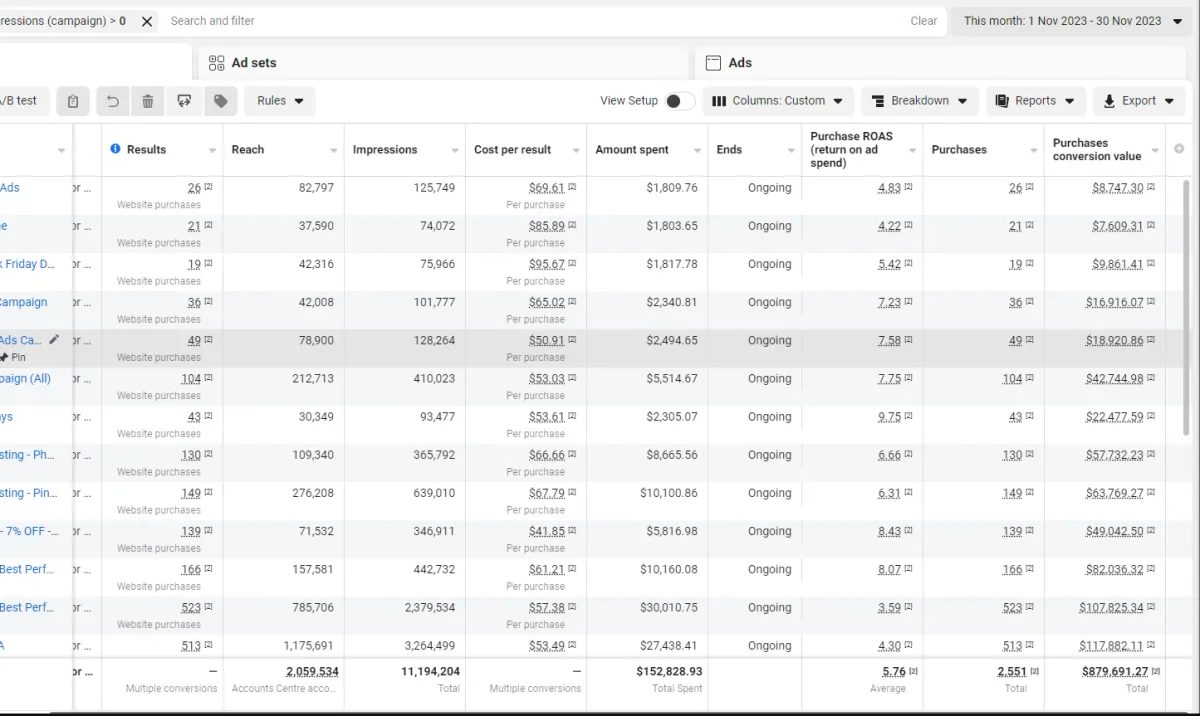Click the clipboard duplicate icon
Screen dimensions: 1200x716
(73, 101)
